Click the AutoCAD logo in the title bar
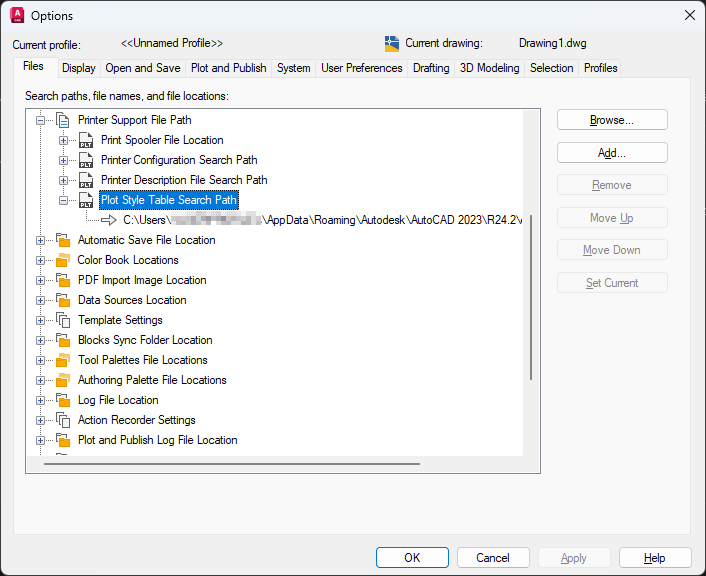Screen dimensions: 706x576 click(x=17, y=15)
